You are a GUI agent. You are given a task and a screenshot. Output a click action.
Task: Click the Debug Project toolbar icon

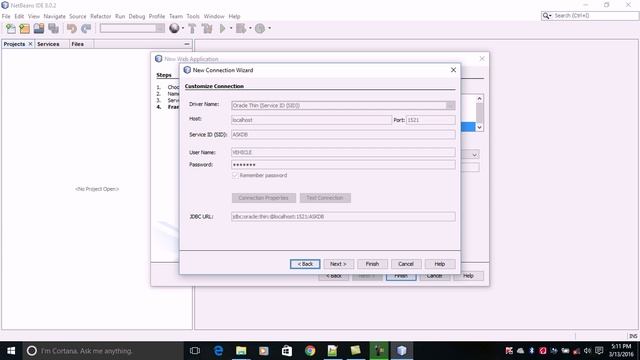[x=241, y=29]
